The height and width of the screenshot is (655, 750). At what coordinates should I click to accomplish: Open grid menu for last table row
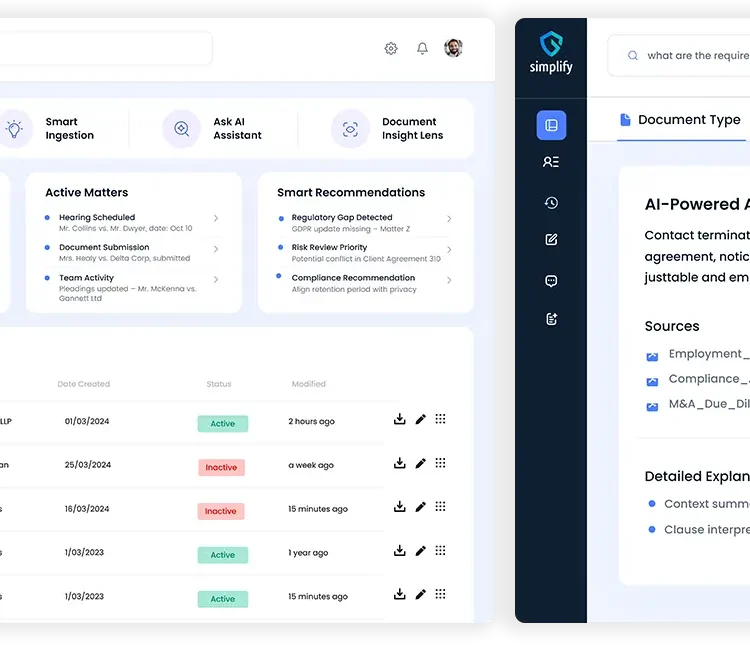pyautogui.click(x=440, y=594)
